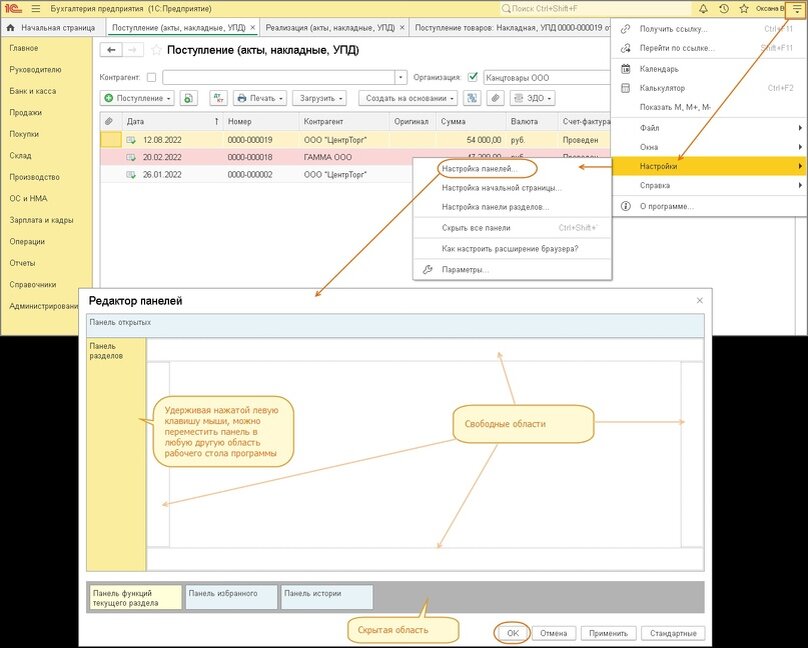Open the hamburger main menu icon
This screenshot has width=808, height=648.
[36, 9]
